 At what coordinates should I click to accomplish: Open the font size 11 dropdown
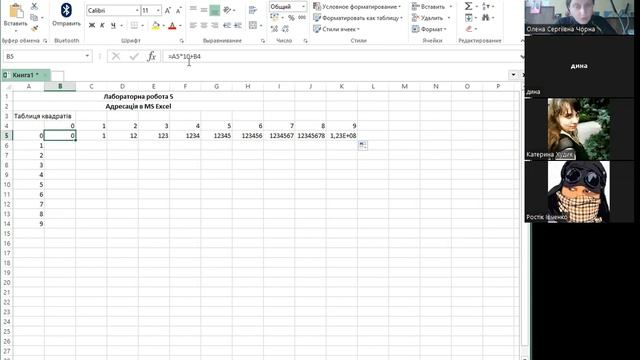[x=158, y=11]
